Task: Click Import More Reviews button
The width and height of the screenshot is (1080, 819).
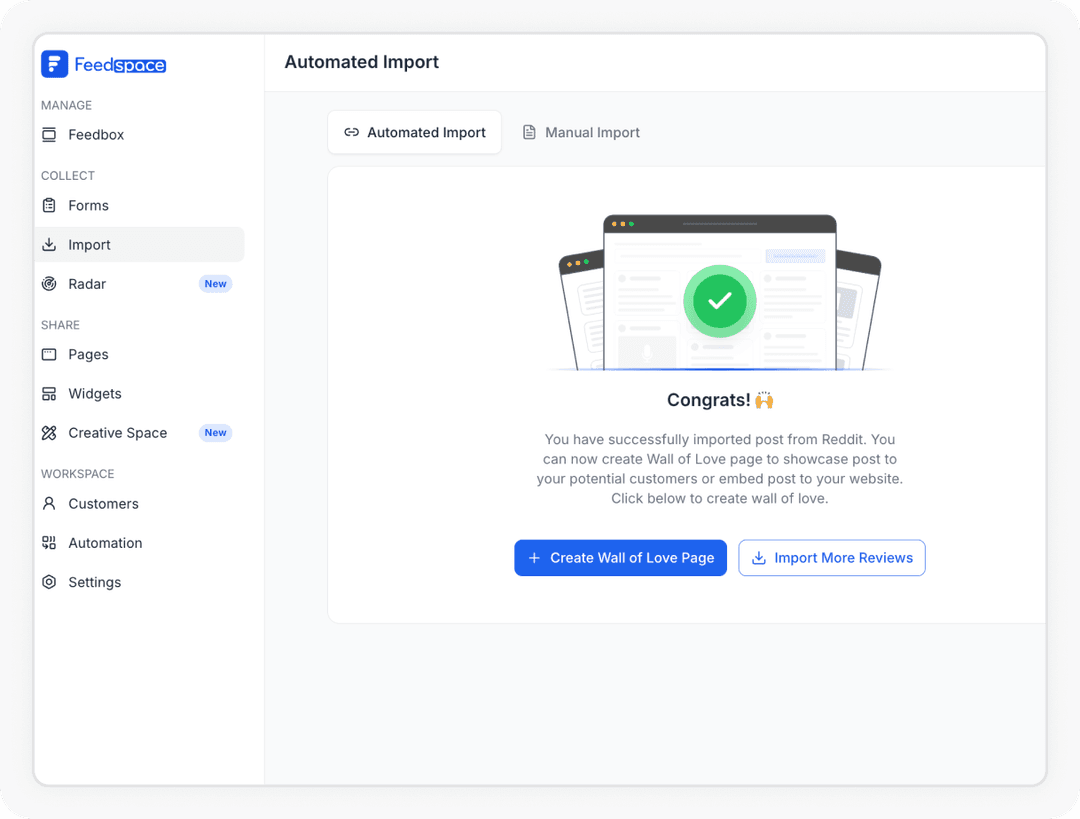Action: click(x=832, y=558)
